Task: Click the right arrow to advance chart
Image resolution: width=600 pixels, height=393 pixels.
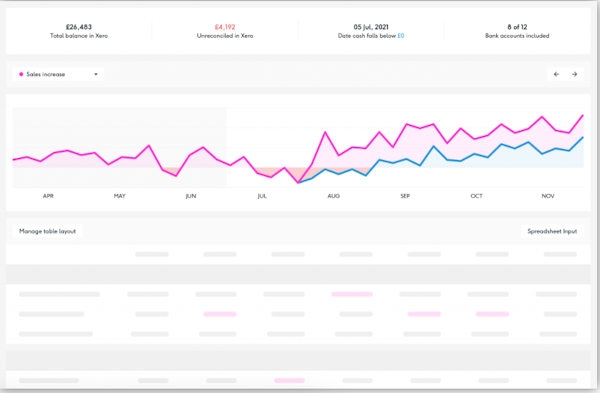Action: (574, 74)
